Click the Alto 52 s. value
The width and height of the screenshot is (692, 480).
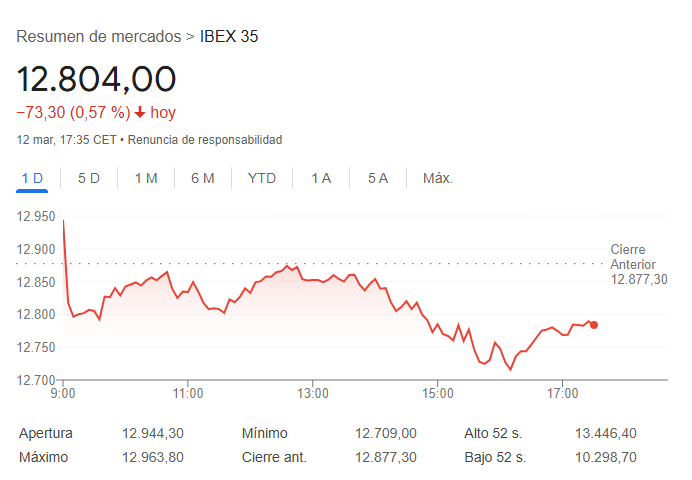[x=608, y=434]
